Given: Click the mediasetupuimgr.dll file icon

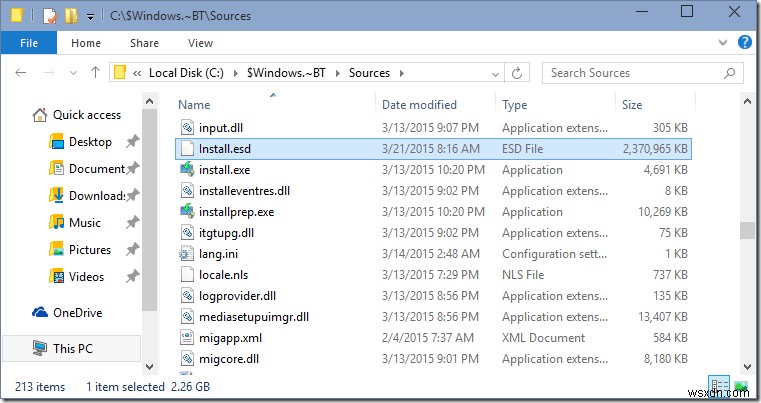Looking at the screenshot, I should (x=187, y=317).
